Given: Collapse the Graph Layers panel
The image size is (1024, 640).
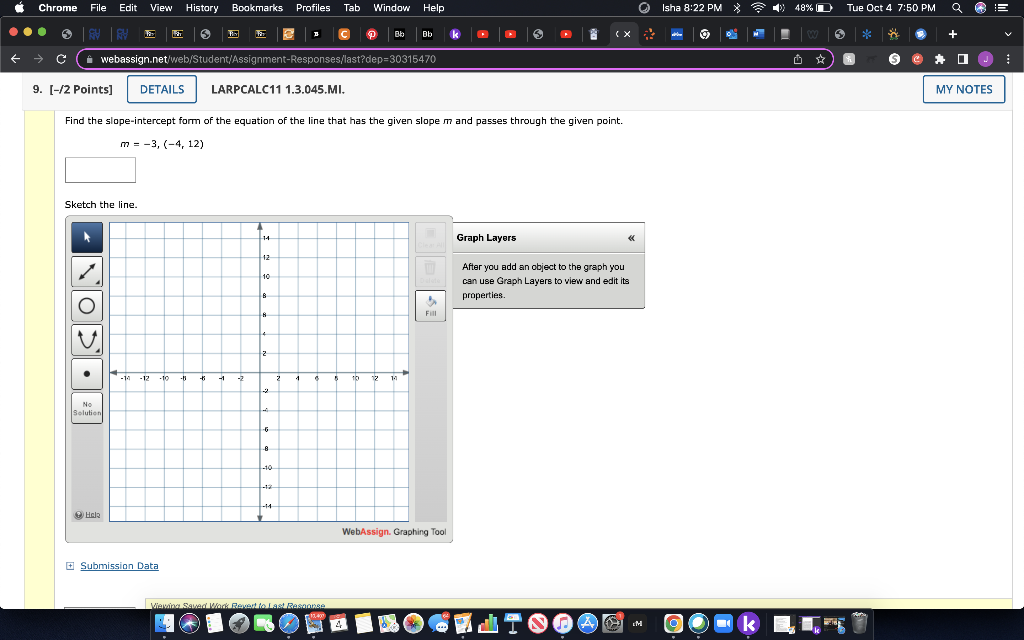Looking at the screenshot, I should click(x=631, y=238).
